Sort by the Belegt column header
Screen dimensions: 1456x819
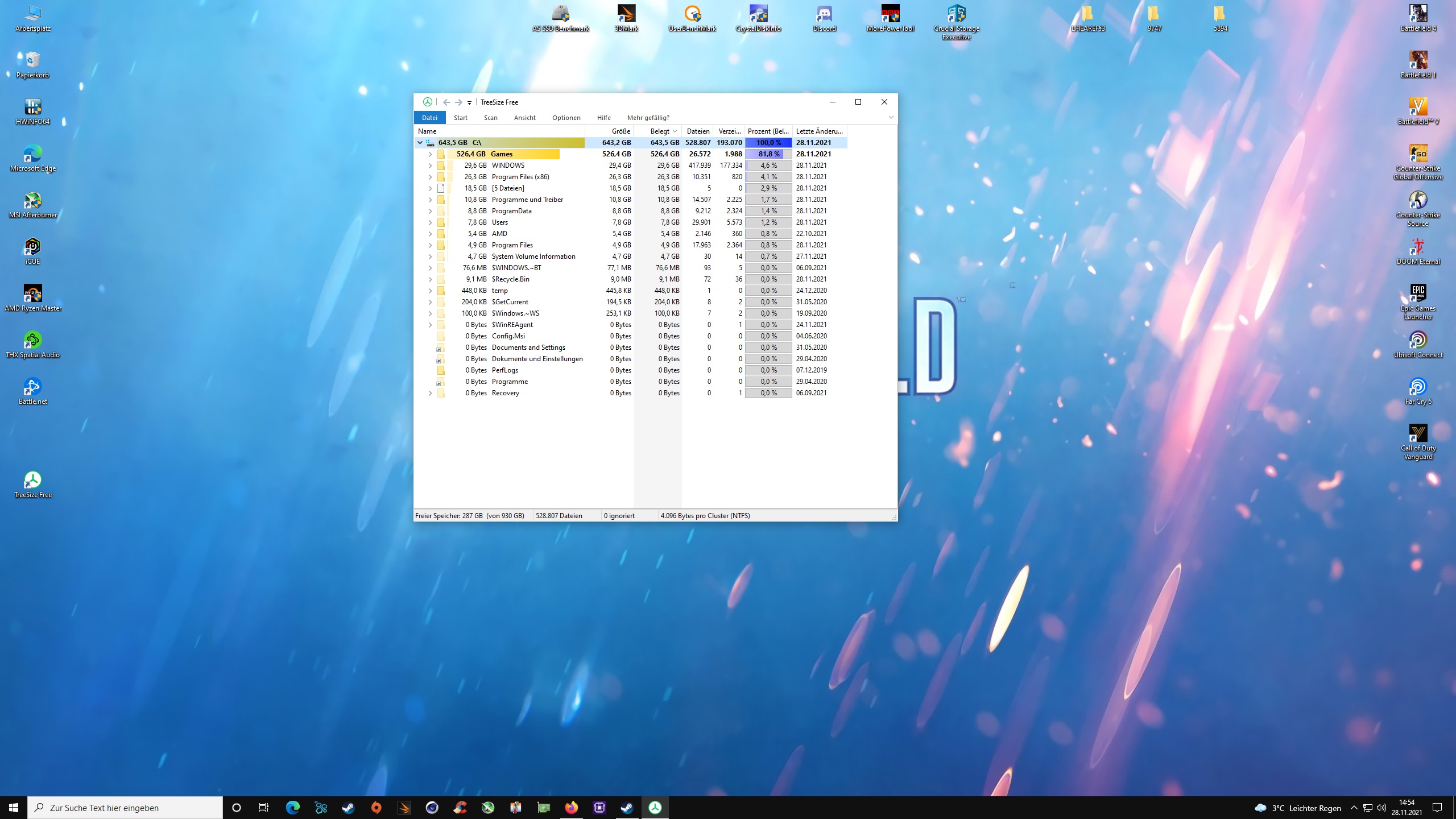[659, 131]
